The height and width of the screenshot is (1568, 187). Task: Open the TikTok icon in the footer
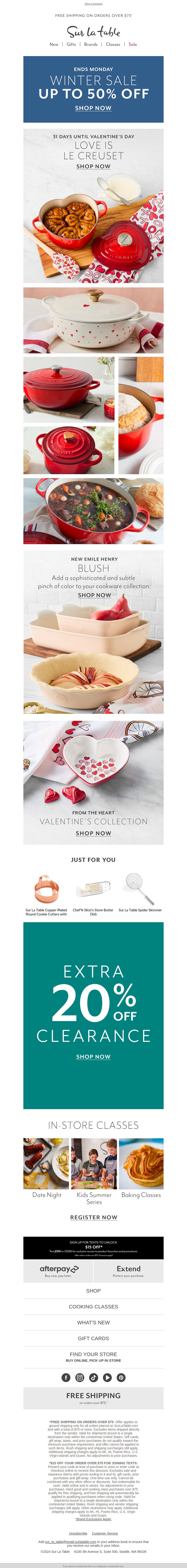click(93, 1378)
